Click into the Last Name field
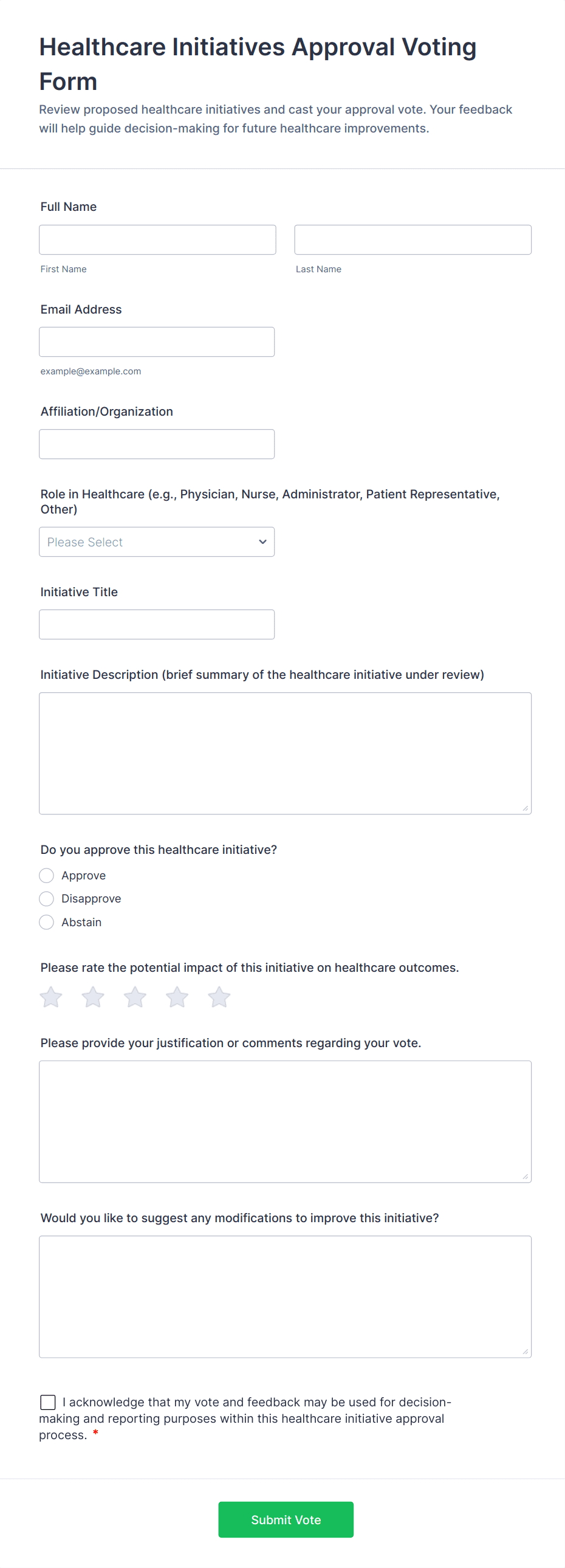 point(413,240)
